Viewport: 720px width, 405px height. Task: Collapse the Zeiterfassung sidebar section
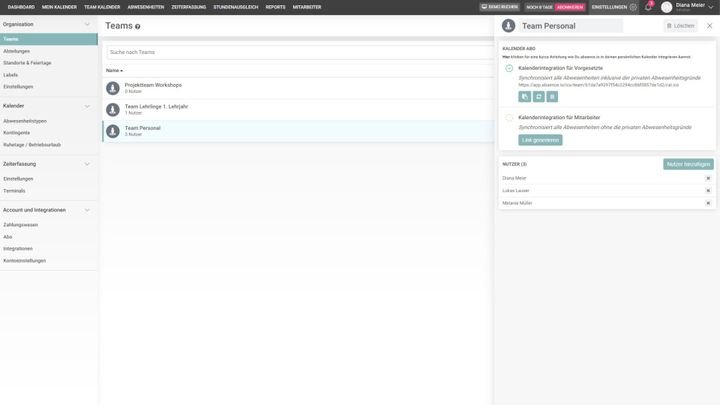pos(87,164)
